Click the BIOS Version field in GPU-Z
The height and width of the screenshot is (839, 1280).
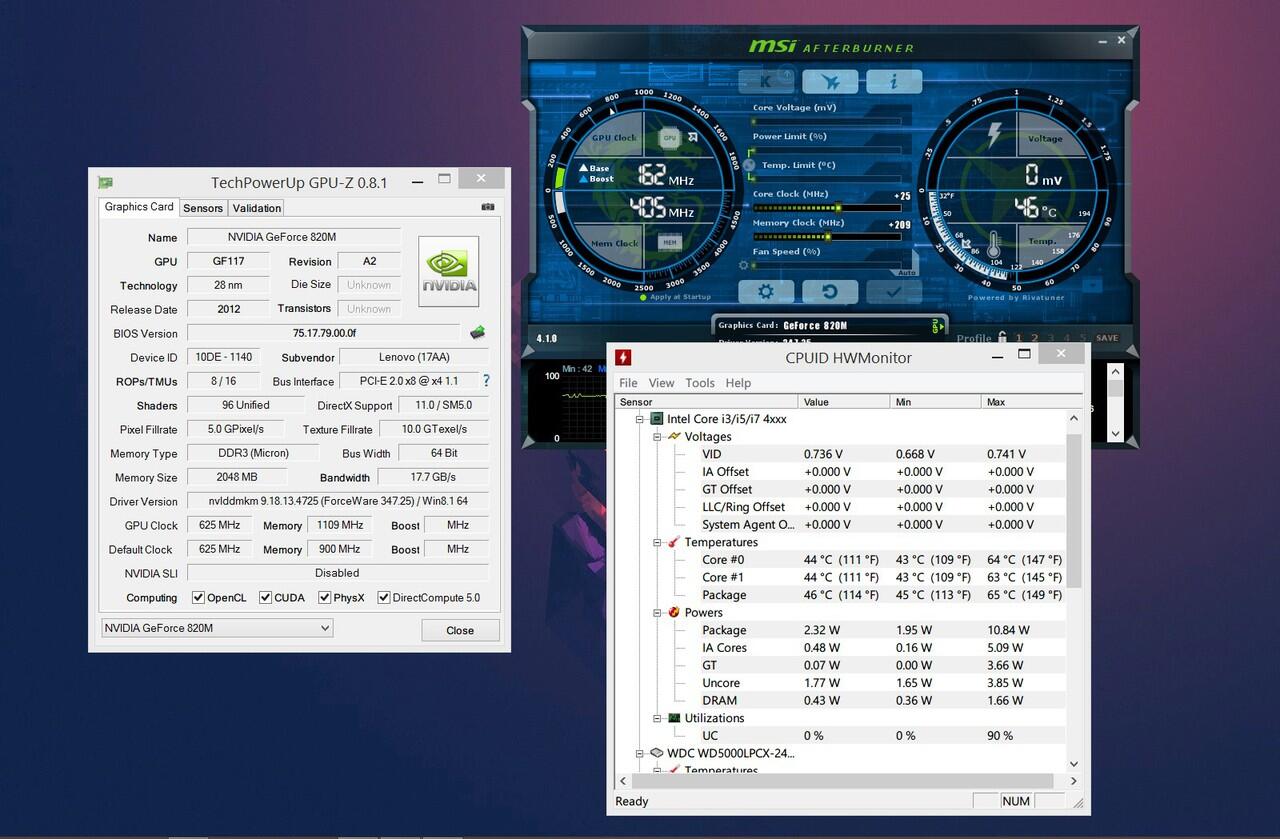[x=324, y=333]
